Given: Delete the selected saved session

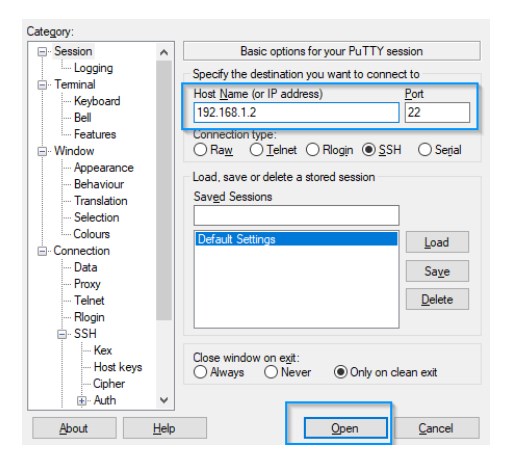Looking at the screenshot, I should coord(437,299).
